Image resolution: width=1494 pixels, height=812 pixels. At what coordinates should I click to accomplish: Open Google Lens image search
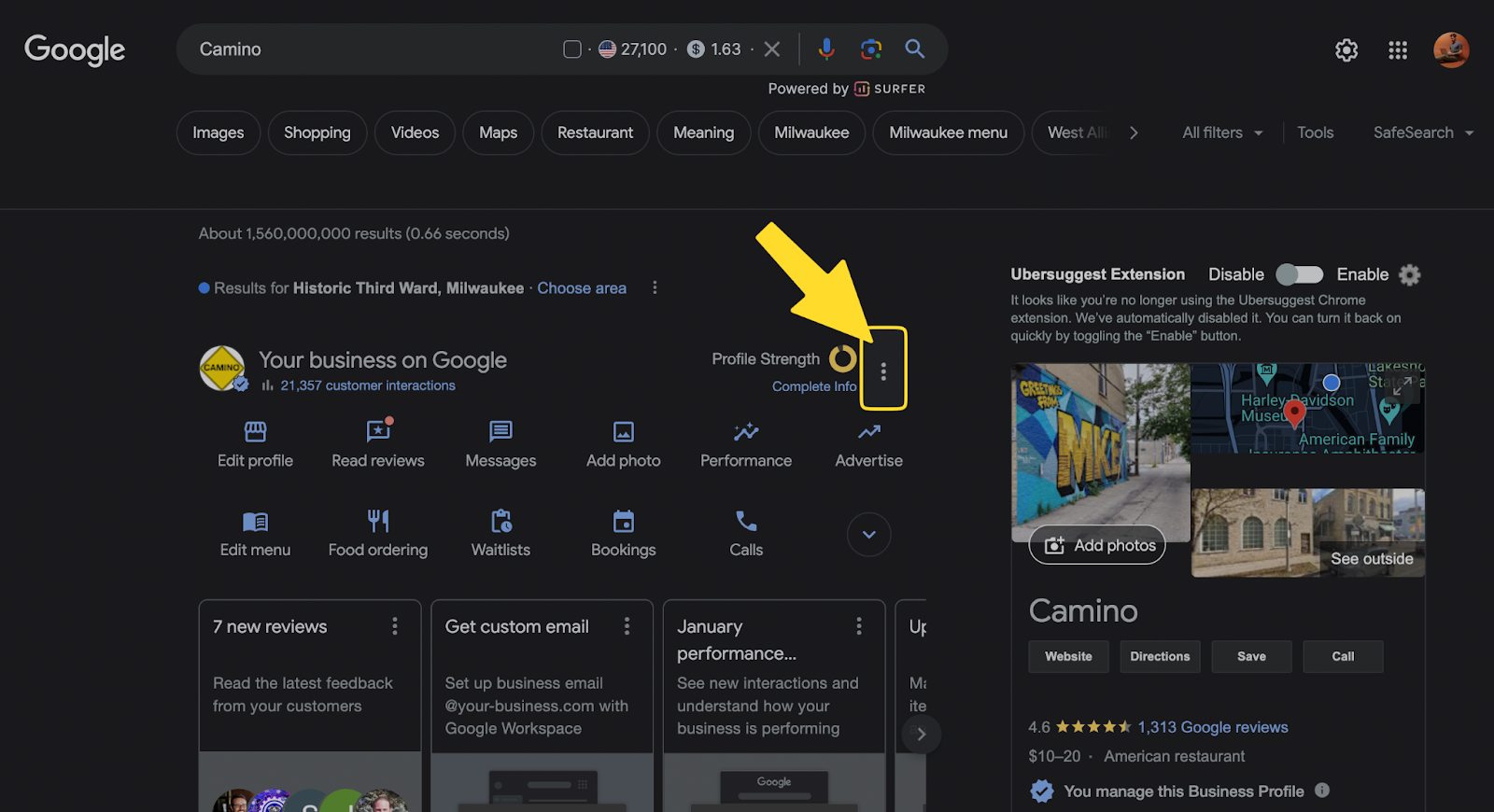click(871, 49)
